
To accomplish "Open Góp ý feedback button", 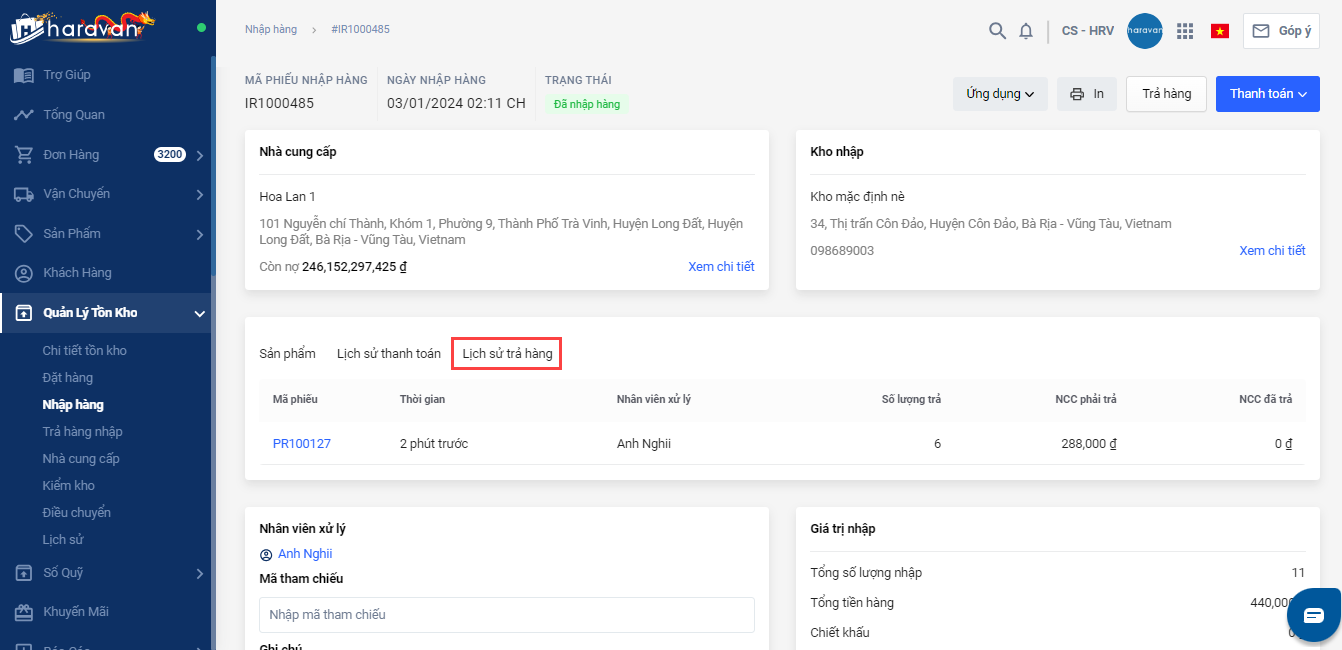I will click(1281, 31).
